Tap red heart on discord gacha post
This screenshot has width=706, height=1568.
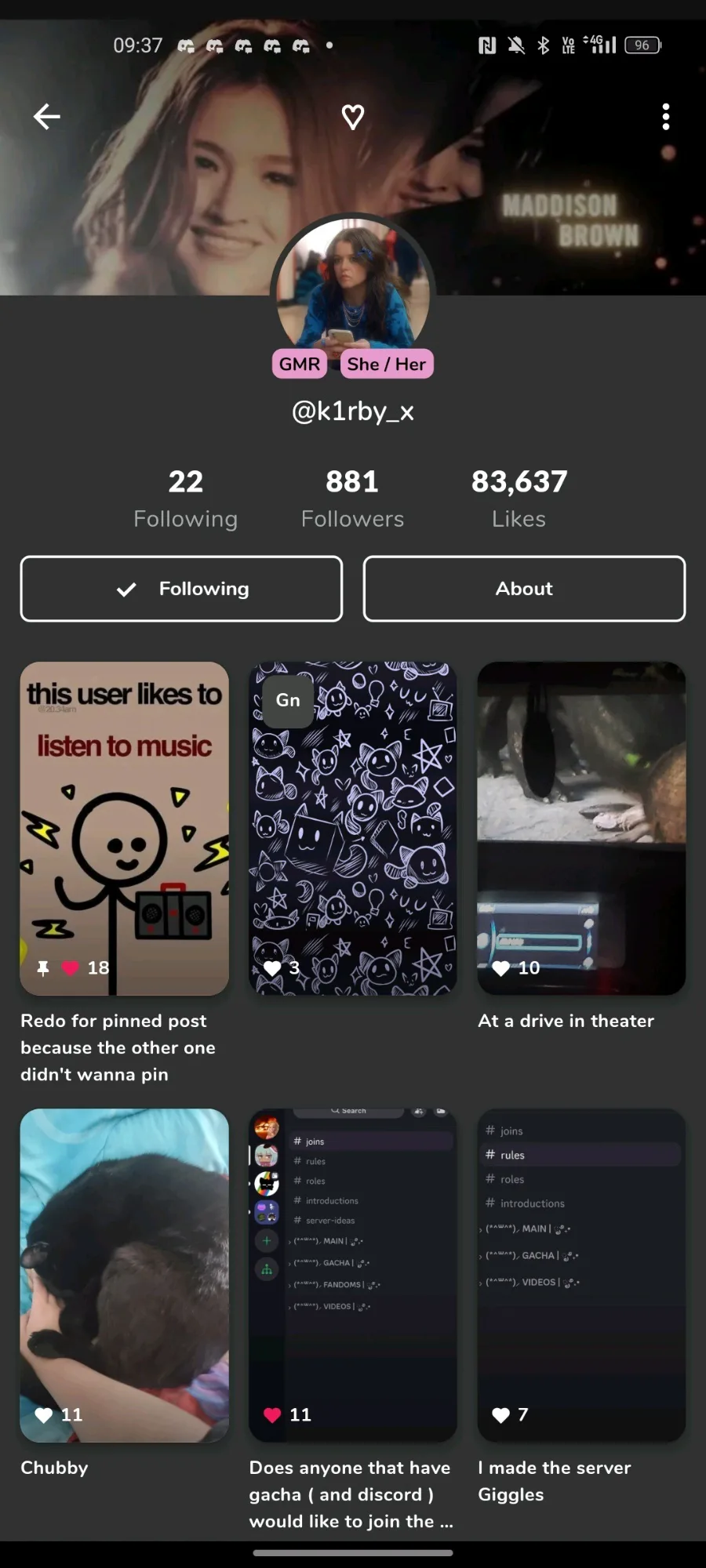point(272,1415)
